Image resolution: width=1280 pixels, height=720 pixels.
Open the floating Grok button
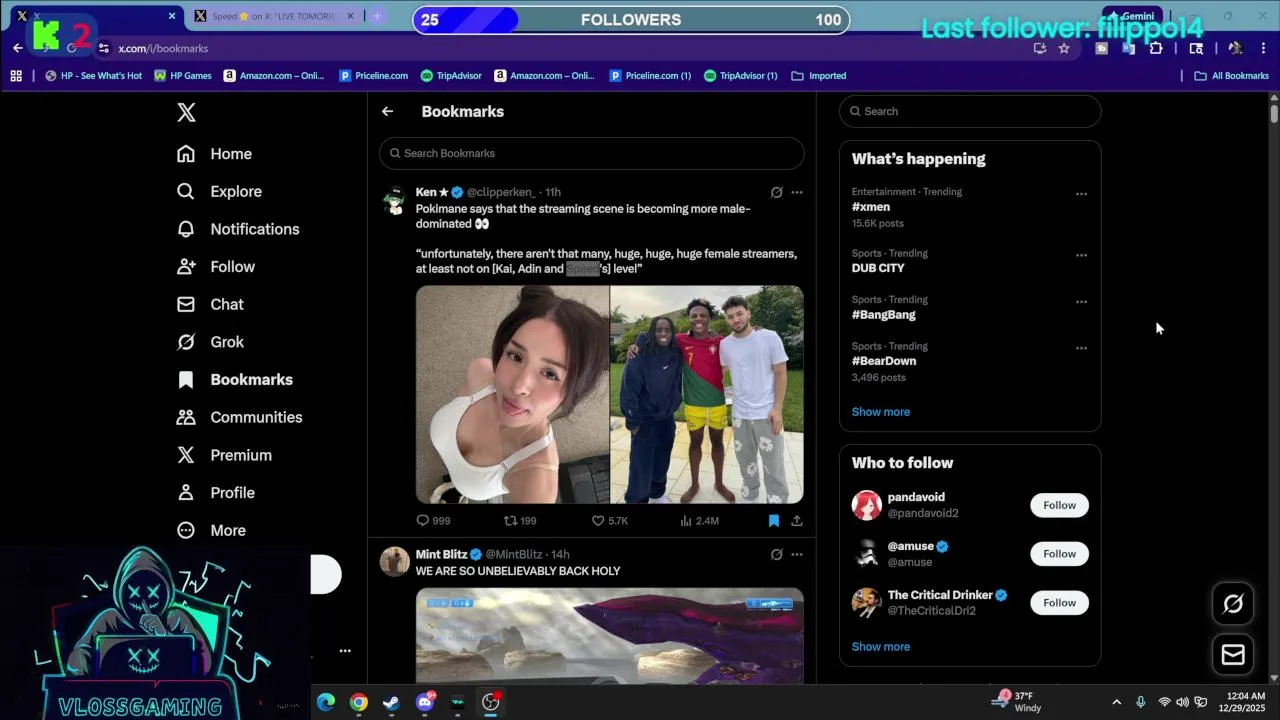(1233, 603)
